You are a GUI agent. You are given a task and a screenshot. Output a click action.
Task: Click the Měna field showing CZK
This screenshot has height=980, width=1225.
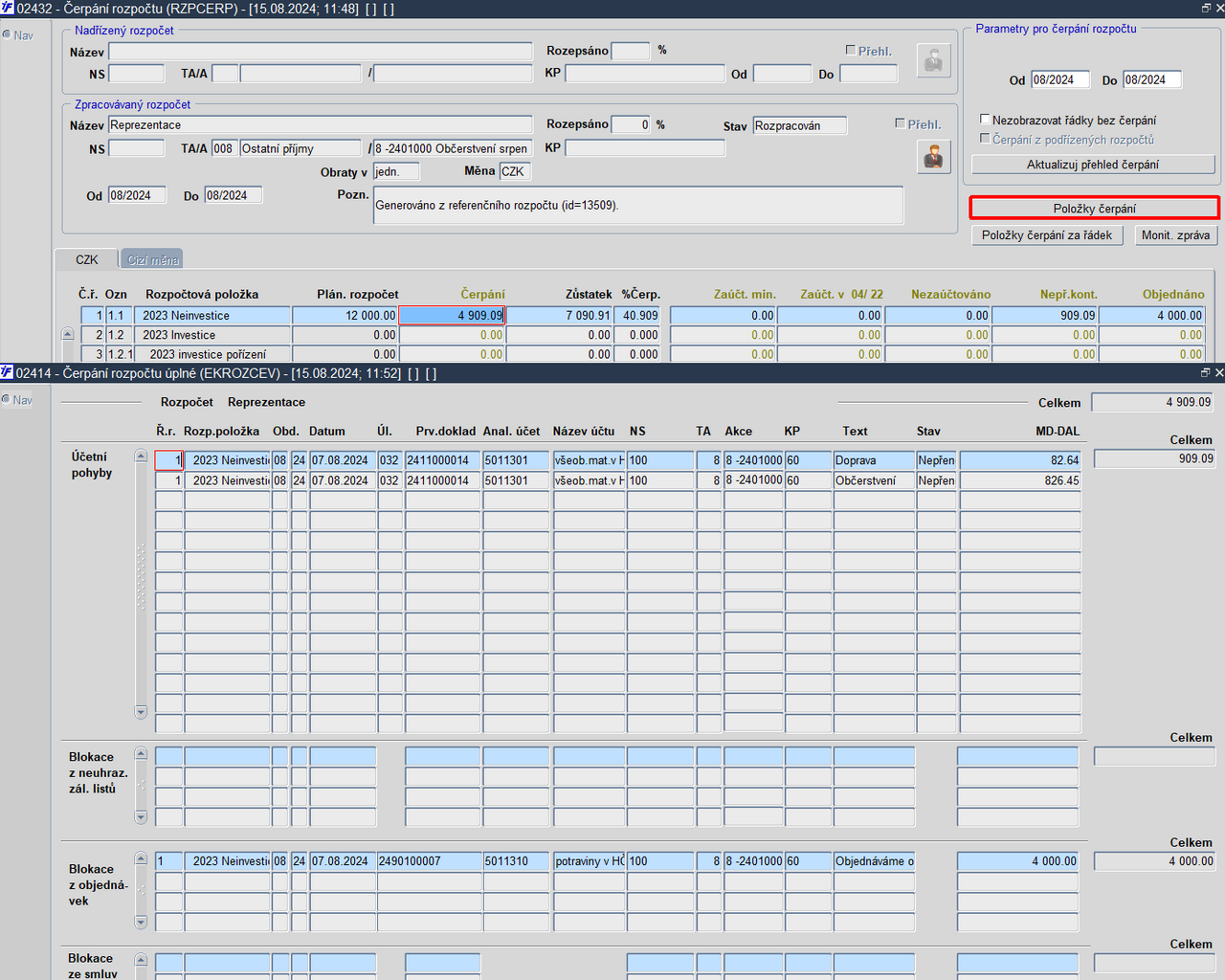pos(514,171)
